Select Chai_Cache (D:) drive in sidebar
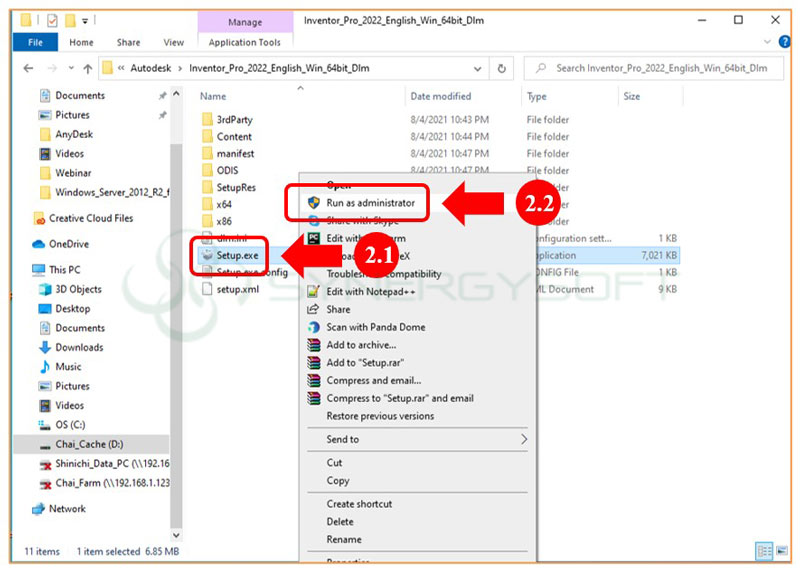 tap(88, 444)
